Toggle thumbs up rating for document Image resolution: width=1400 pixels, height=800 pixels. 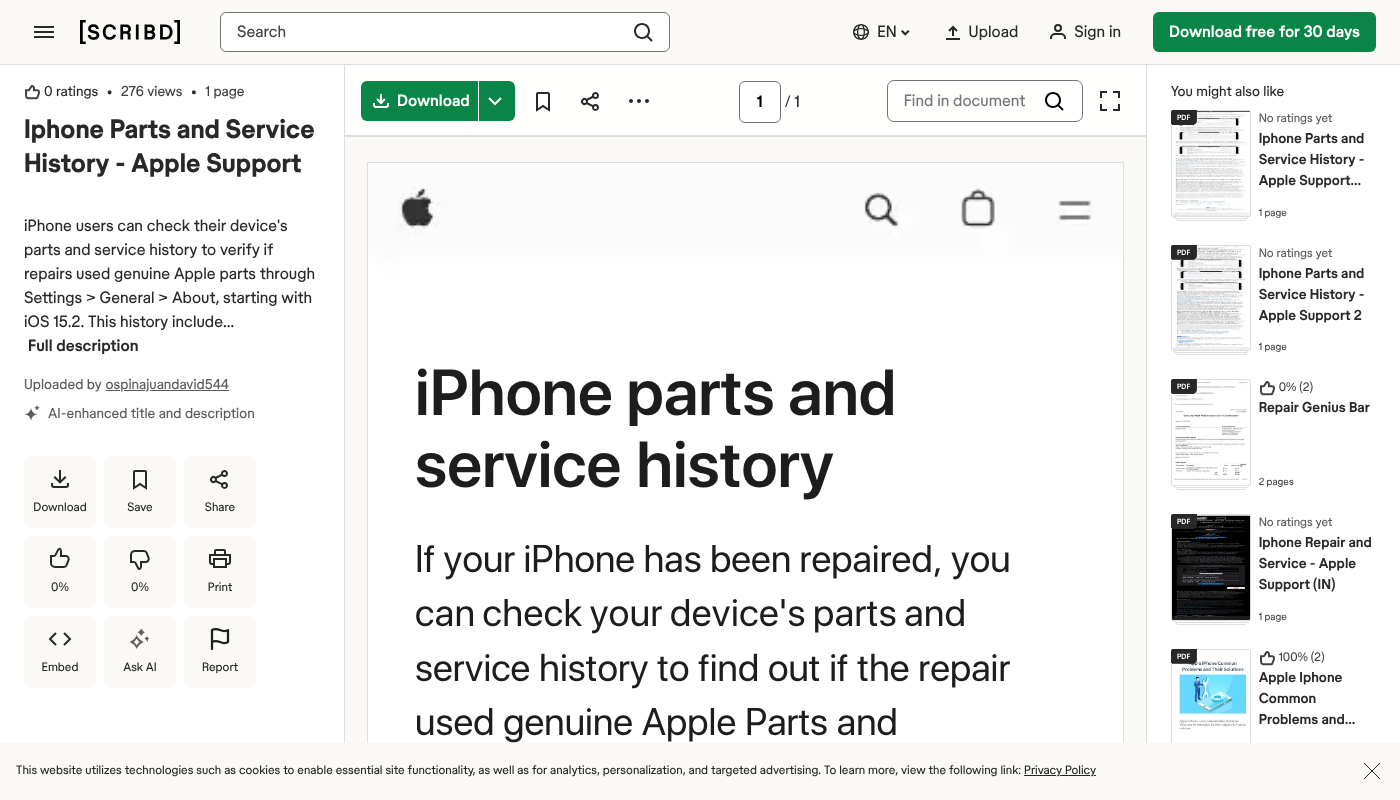click(60, 571)
